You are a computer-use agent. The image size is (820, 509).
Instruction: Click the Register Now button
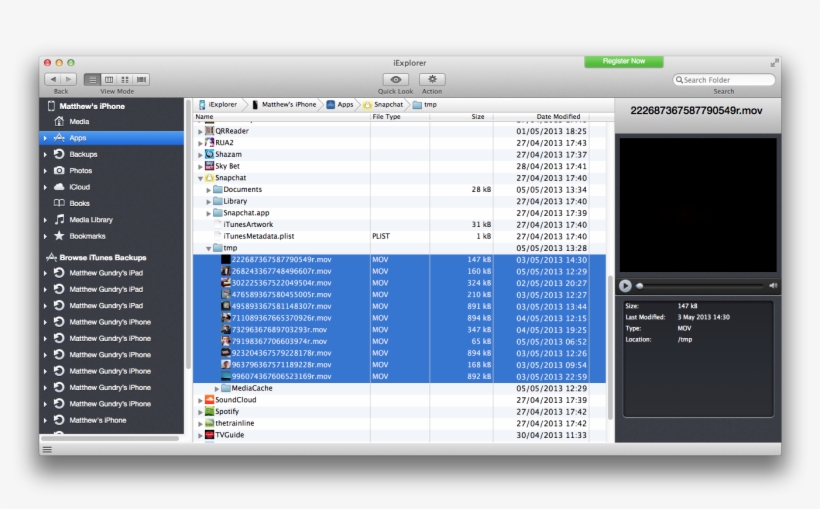623,61
